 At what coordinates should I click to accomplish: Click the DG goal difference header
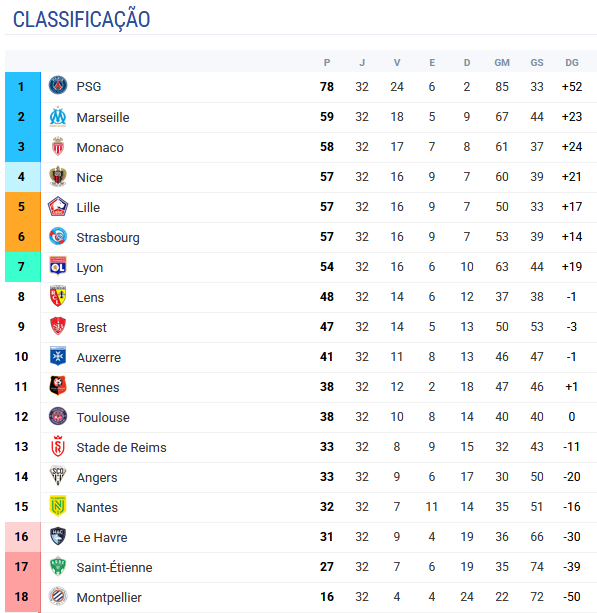[572, 63]
